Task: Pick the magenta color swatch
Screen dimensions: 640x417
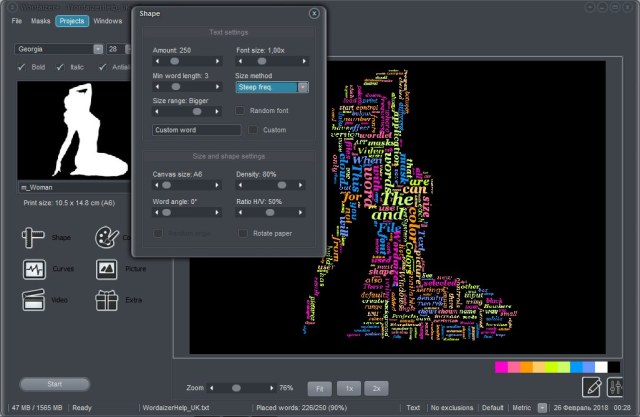Action: (x=502, y=367)
